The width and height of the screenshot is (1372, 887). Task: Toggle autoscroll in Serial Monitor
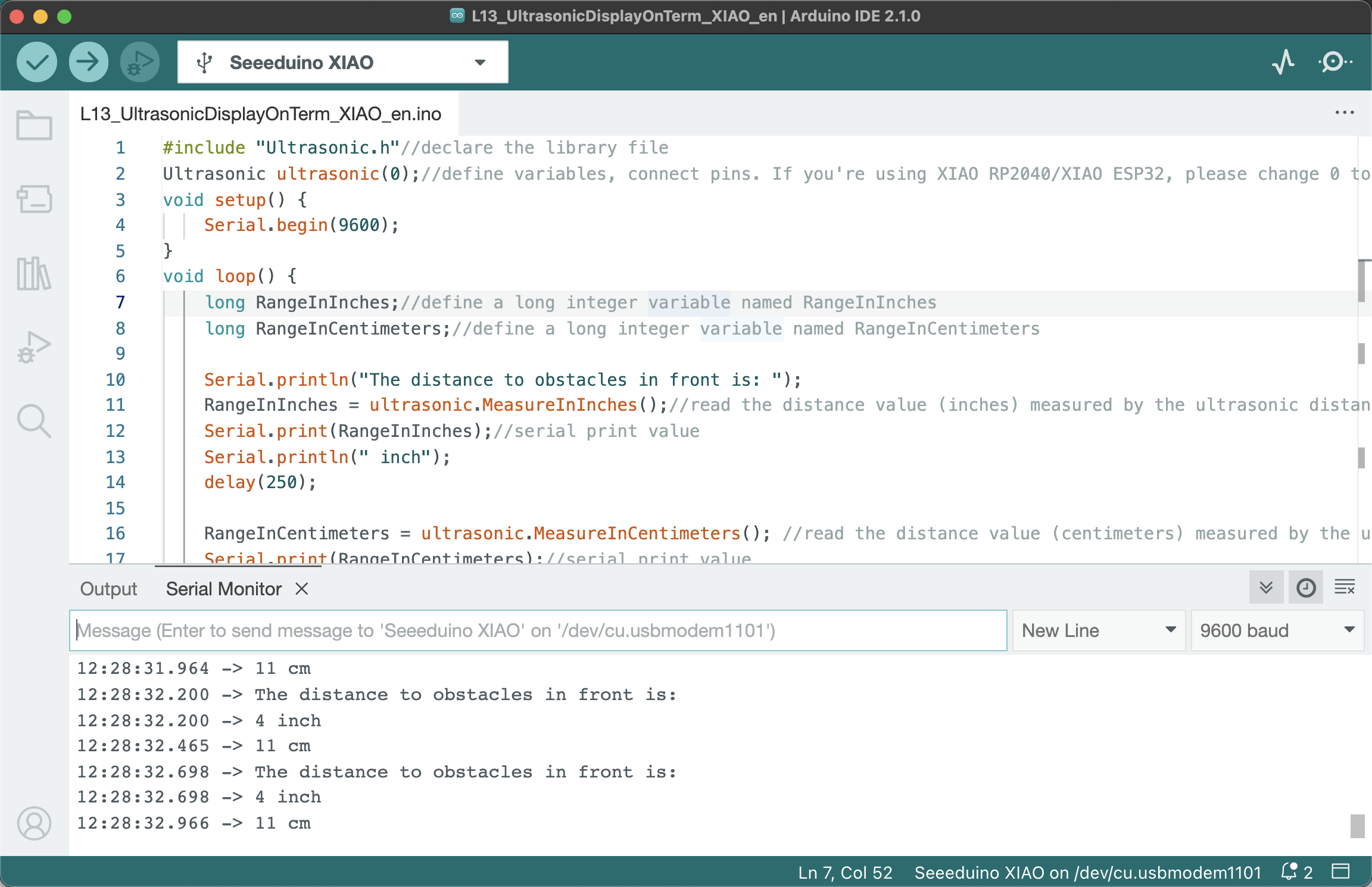[x=1267, y=588]
